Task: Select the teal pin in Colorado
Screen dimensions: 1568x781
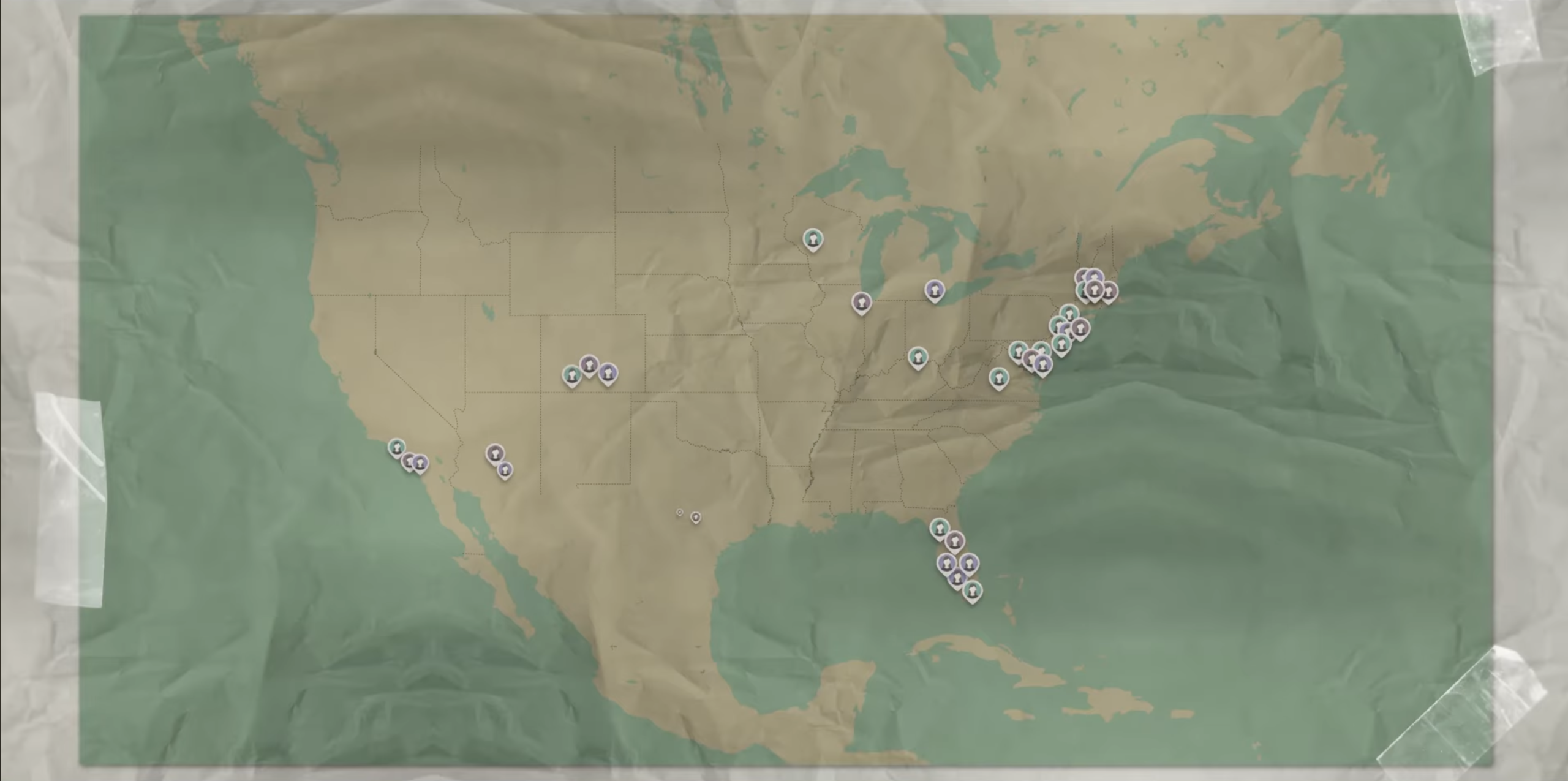Action: pyautogui.click(x=572, y=374)
